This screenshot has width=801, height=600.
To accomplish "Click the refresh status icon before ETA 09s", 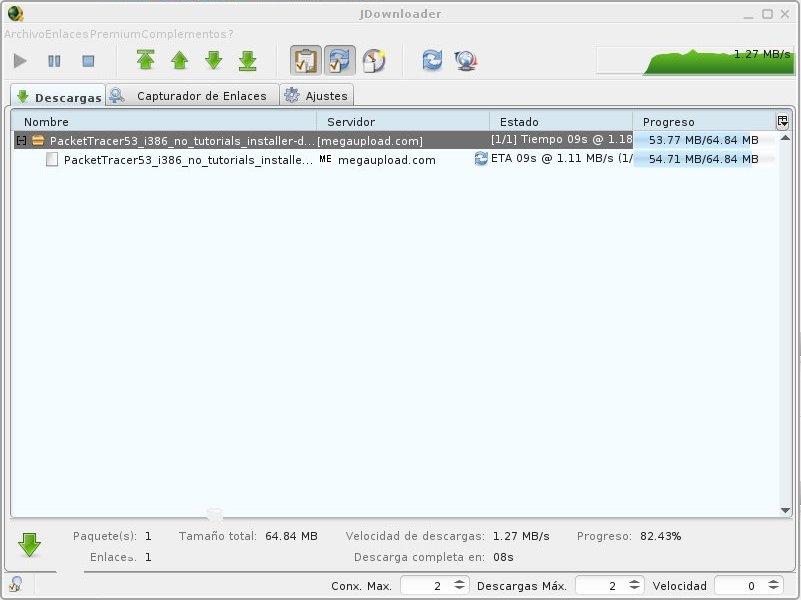I will pos(481,158).
